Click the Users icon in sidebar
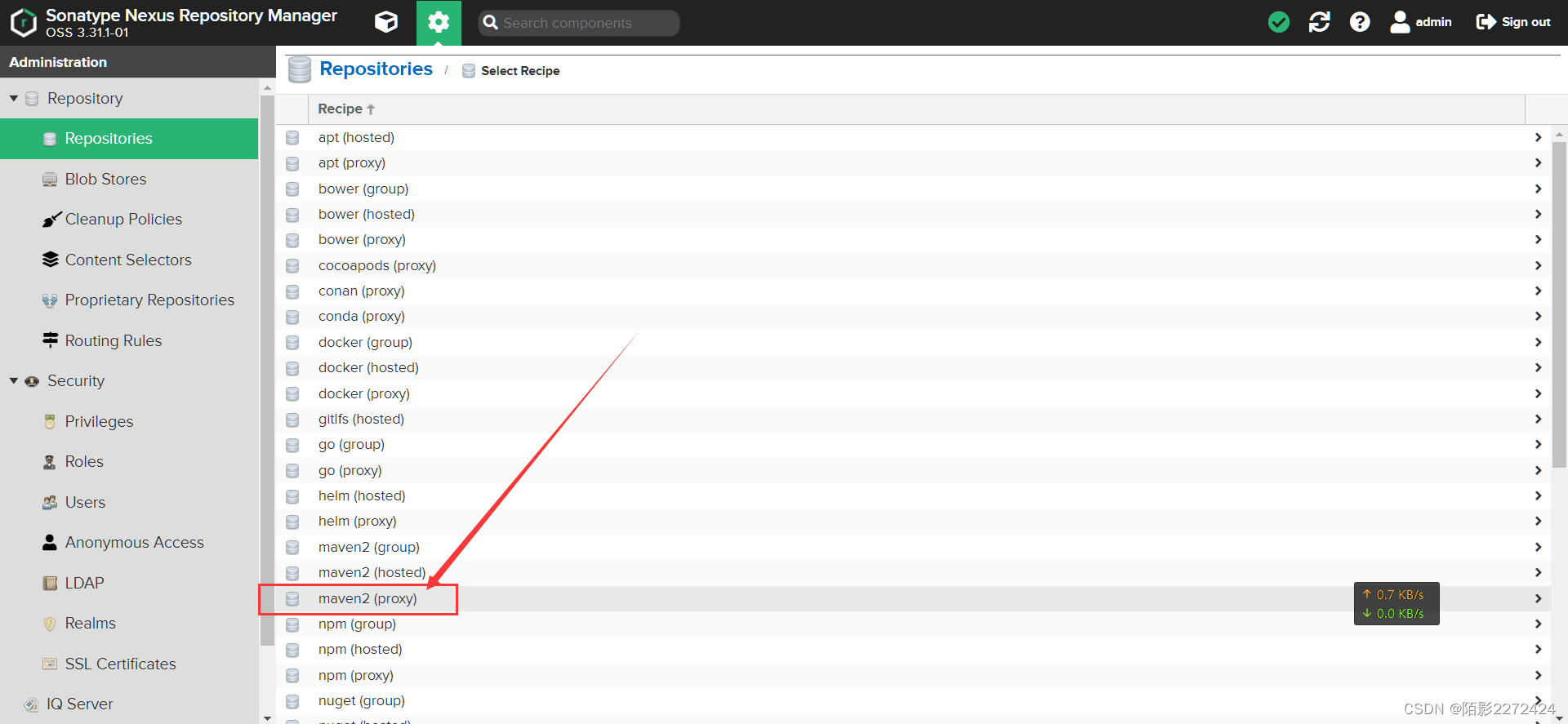Screen dimensions: 1568x724 coord(50,503)
